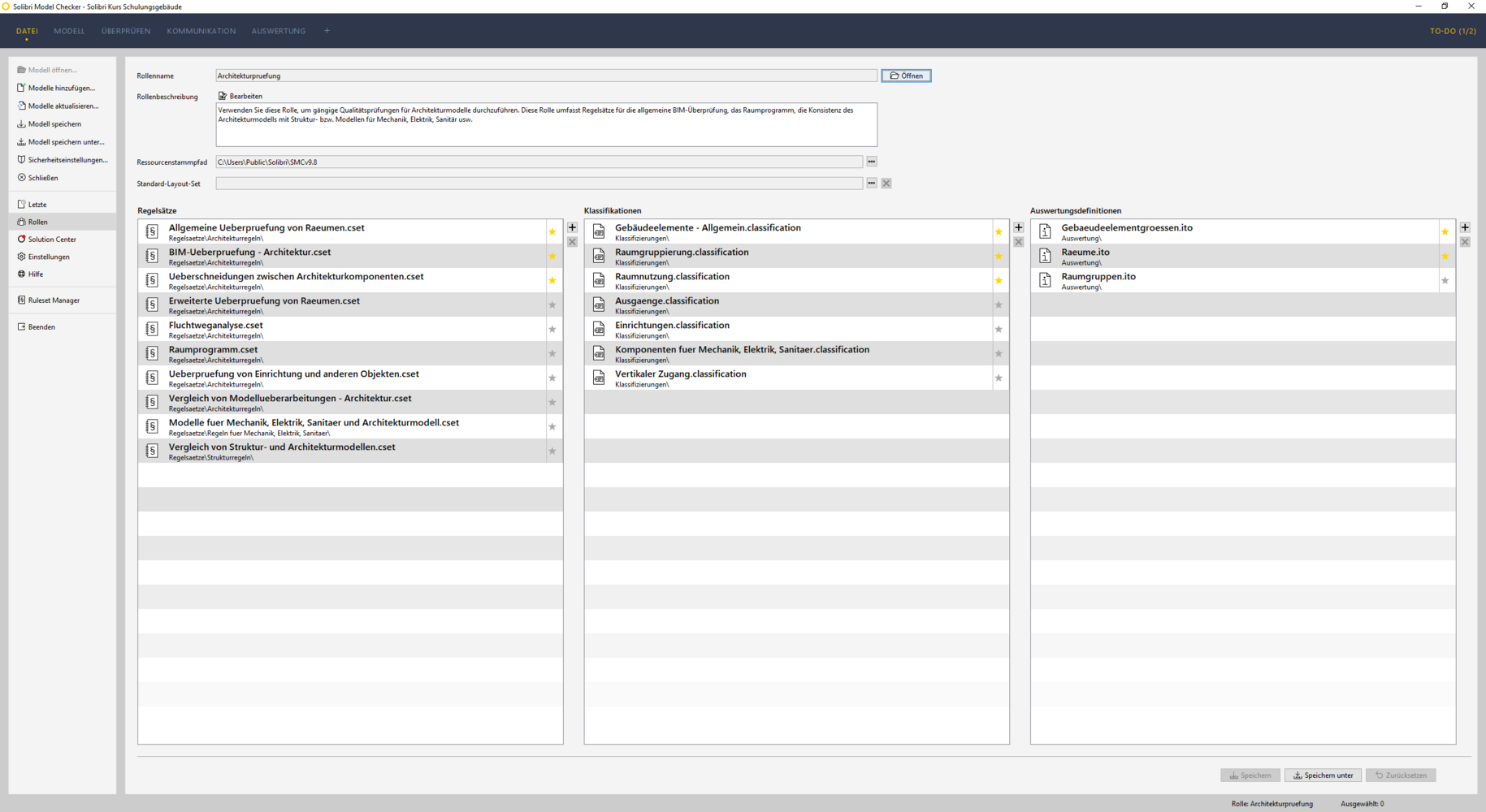
Task: Toggle favorite star for Gebäudeelemente - Allgemein.classification
Action: [x=999, y=232]
